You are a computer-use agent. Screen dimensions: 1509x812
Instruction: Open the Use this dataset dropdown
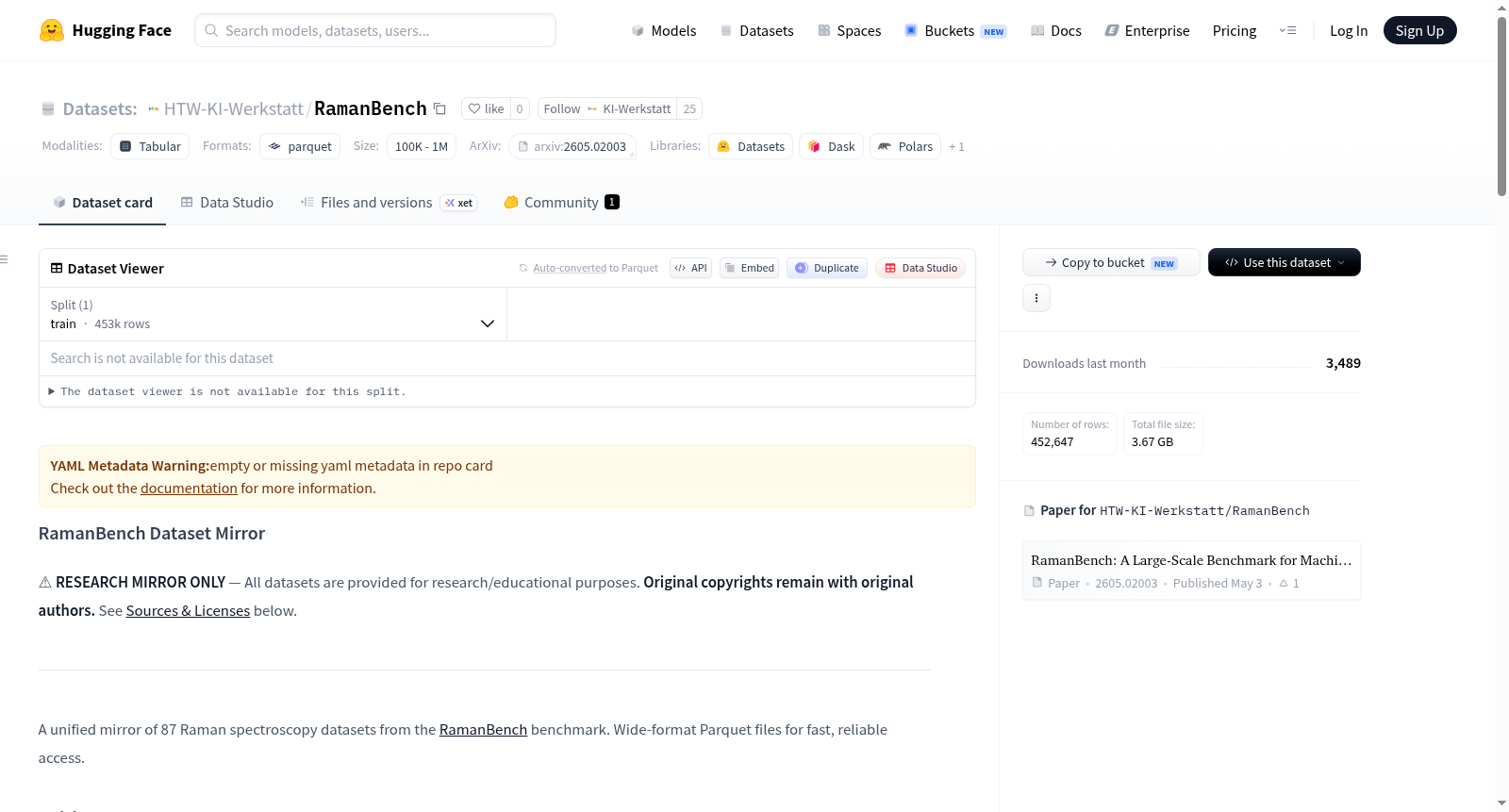[1285, 262]
